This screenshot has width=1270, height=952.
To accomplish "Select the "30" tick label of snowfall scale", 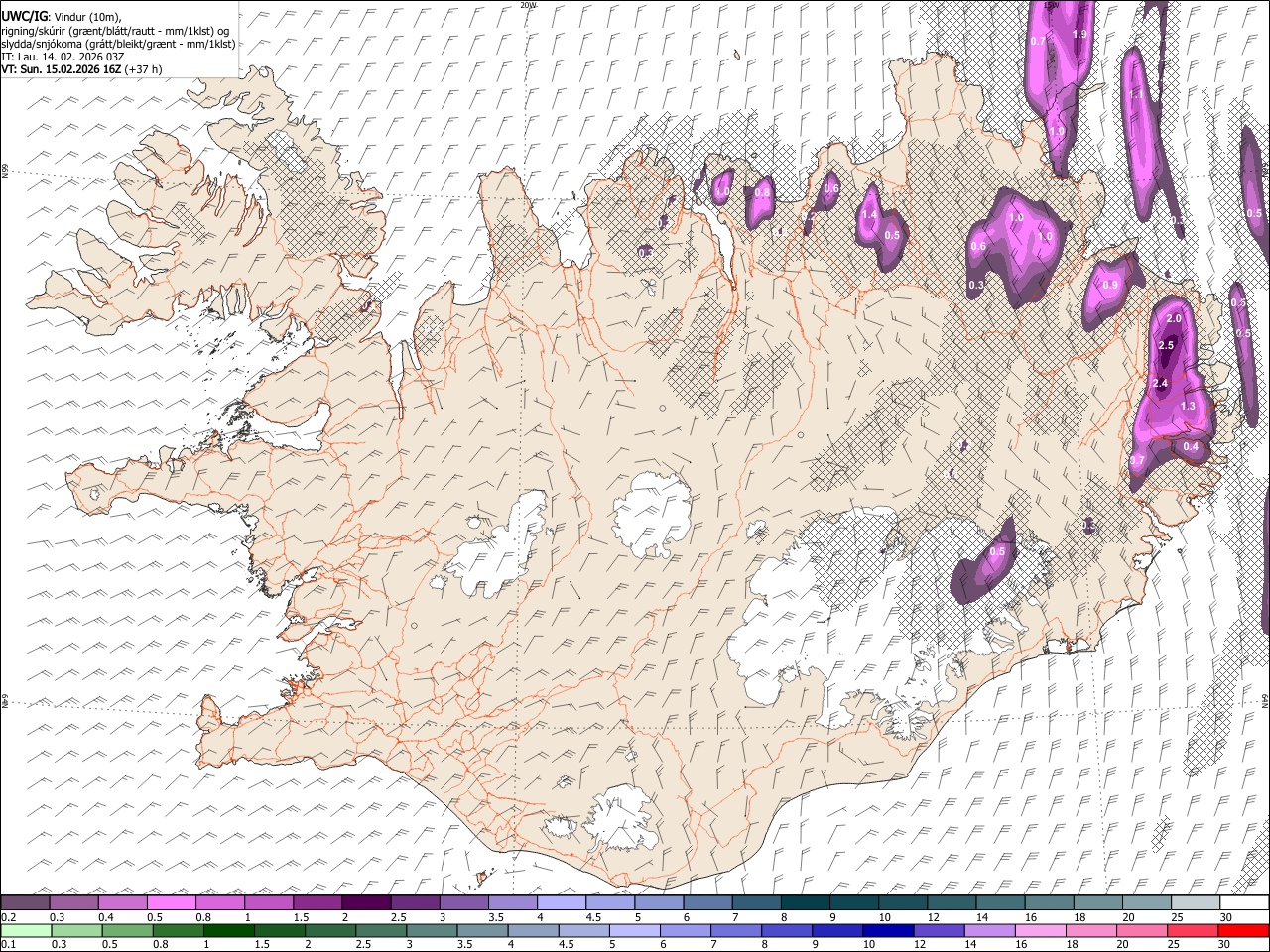I will point(1224,917).
